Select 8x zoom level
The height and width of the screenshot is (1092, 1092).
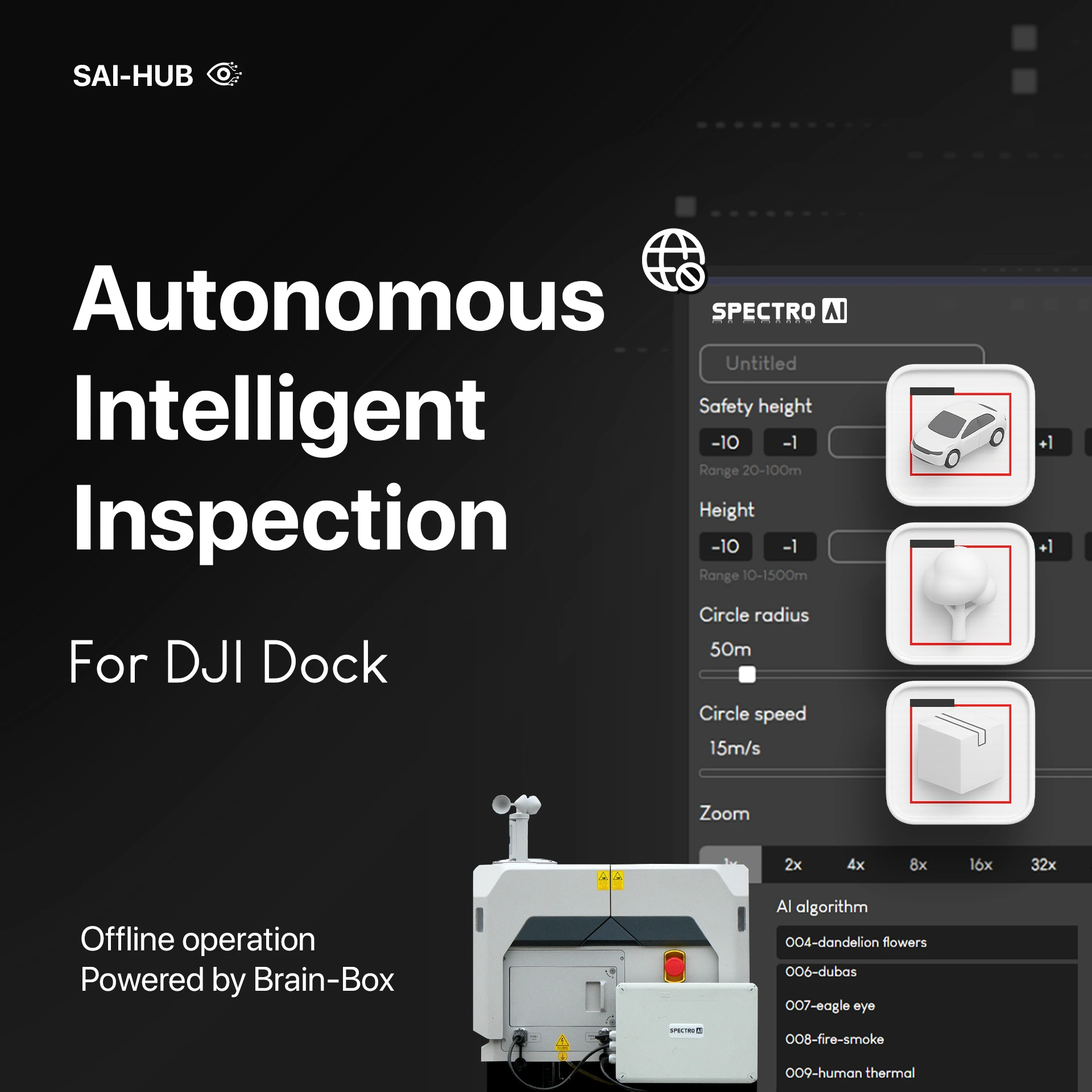coord(918,864)
